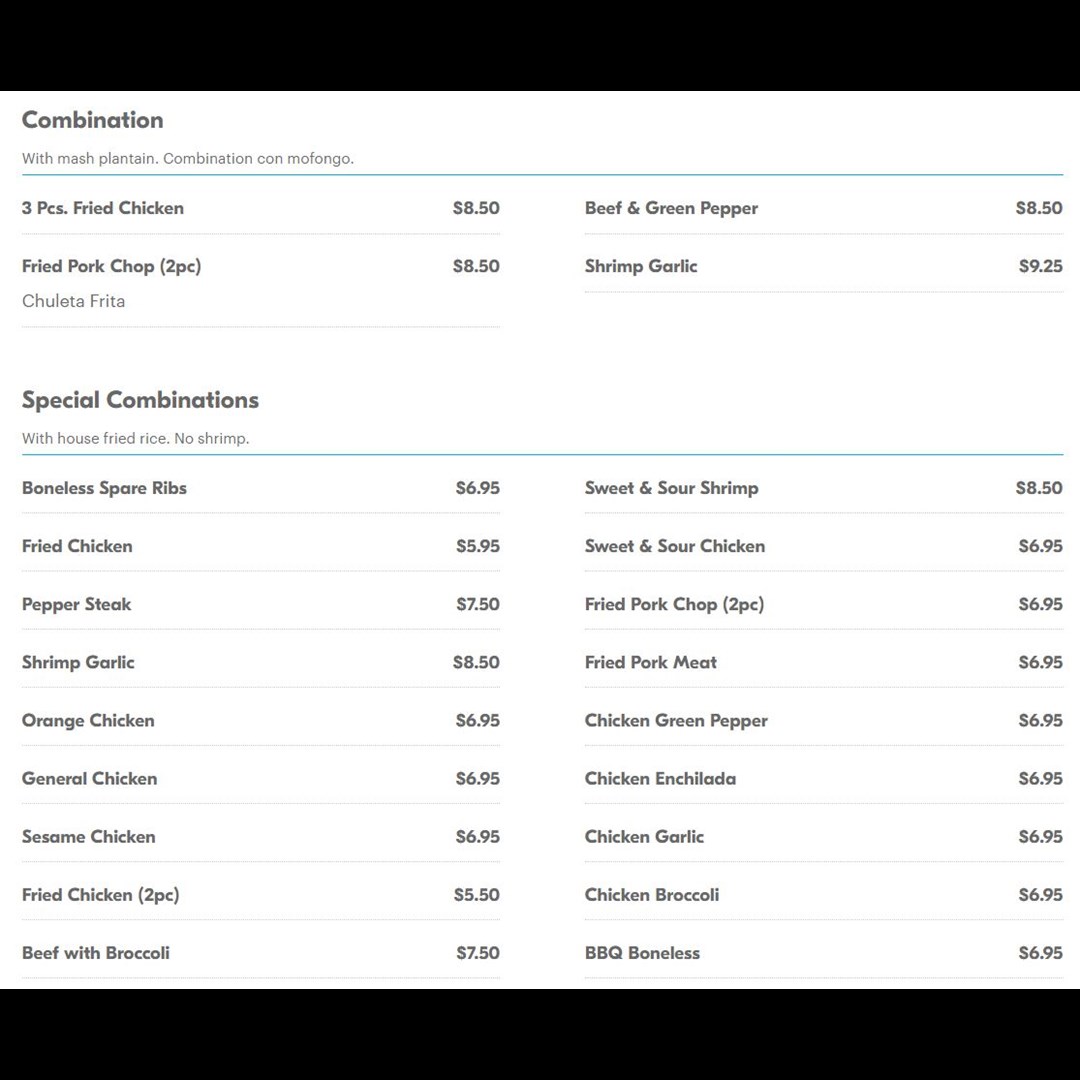Click the price beside General Chicken
Screen dimensions: 1080x1080
point(478,778)
